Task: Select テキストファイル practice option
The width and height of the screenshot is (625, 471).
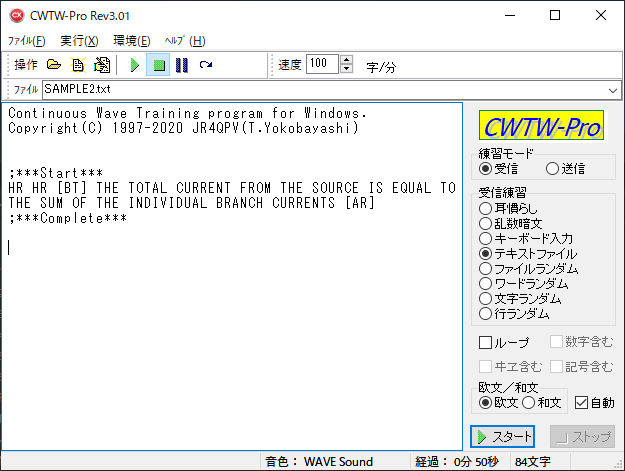Action: (x=528, y=253)
